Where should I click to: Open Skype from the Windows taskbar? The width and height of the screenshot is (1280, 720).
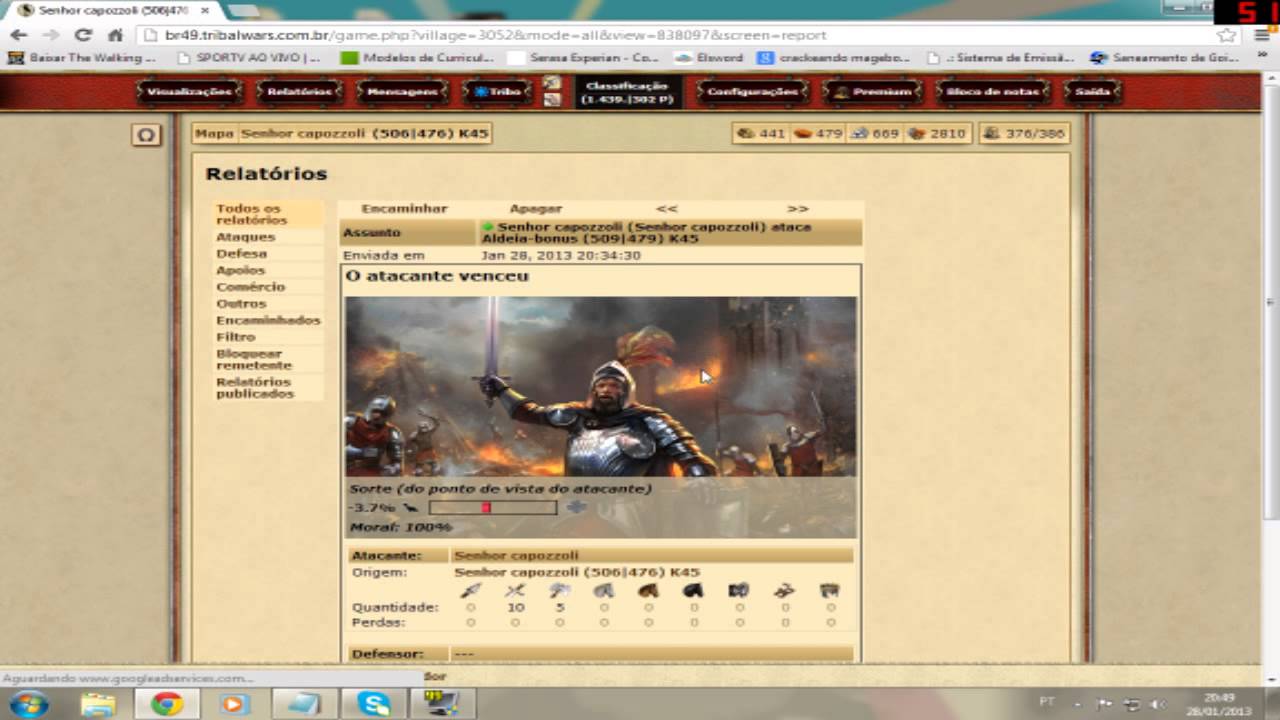coord(373,704)
